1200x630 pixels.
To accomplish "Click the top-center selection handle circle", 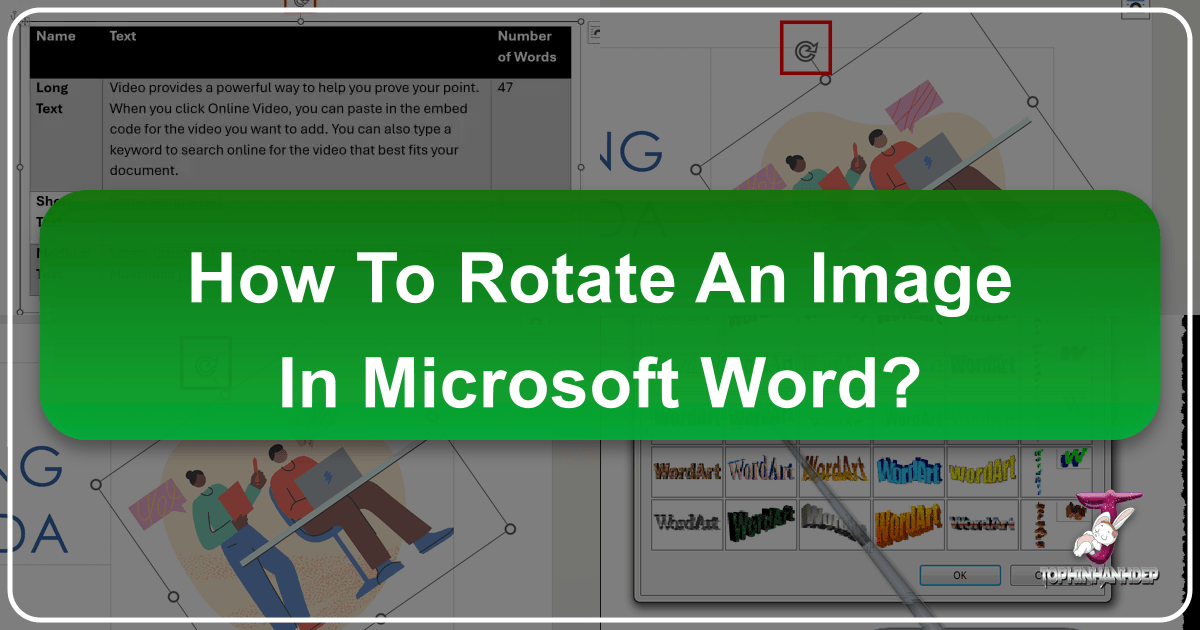I will point(824,80).
